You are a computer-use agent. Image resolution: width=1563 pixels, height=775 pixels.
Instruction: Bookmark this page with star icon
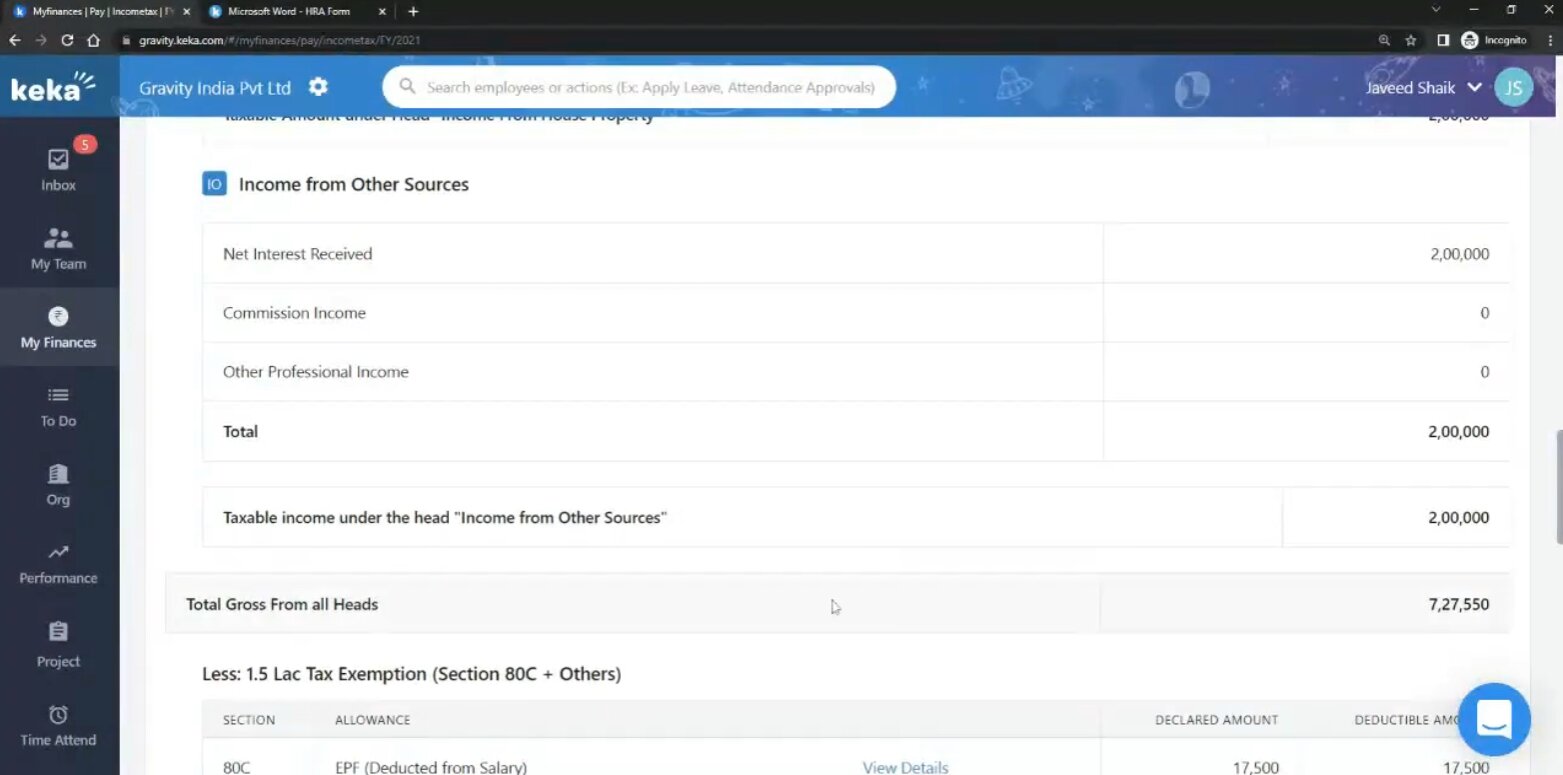tap(1411, 40)
